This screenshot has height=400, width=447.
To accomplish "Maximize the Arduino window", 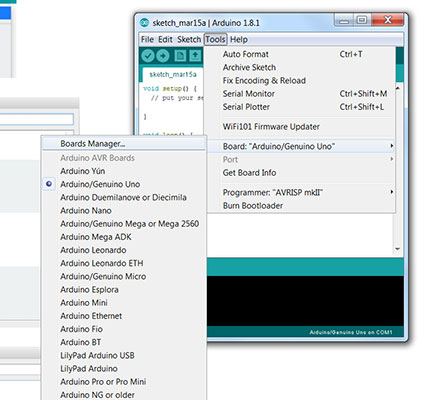I will coord(362,20).
